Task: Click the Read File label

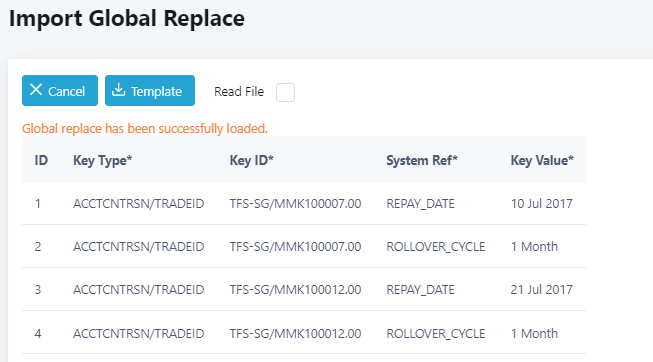Action: (239, 92)
